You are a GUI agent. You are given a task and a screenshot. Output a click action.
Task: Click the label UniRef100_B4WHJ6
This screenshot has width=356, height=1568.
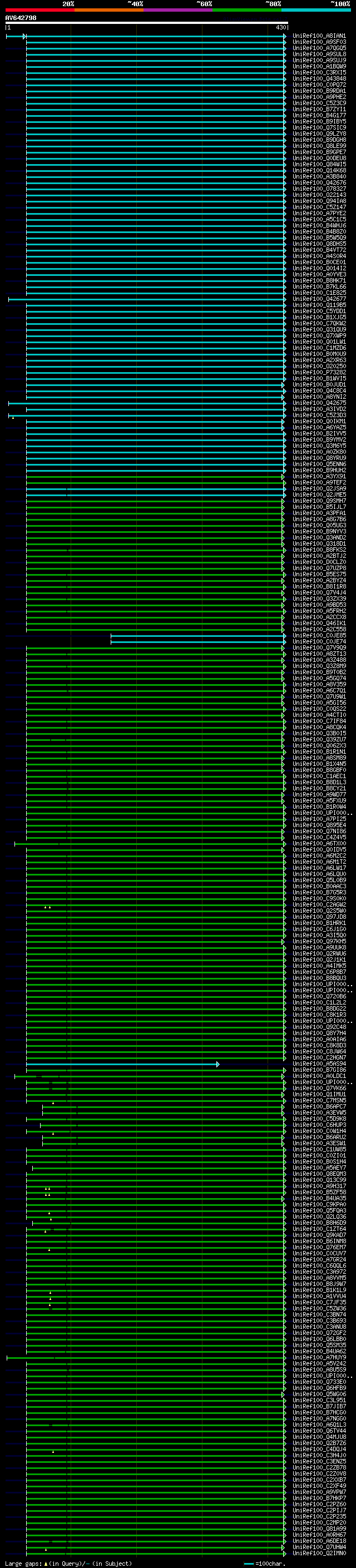[319, 226]
